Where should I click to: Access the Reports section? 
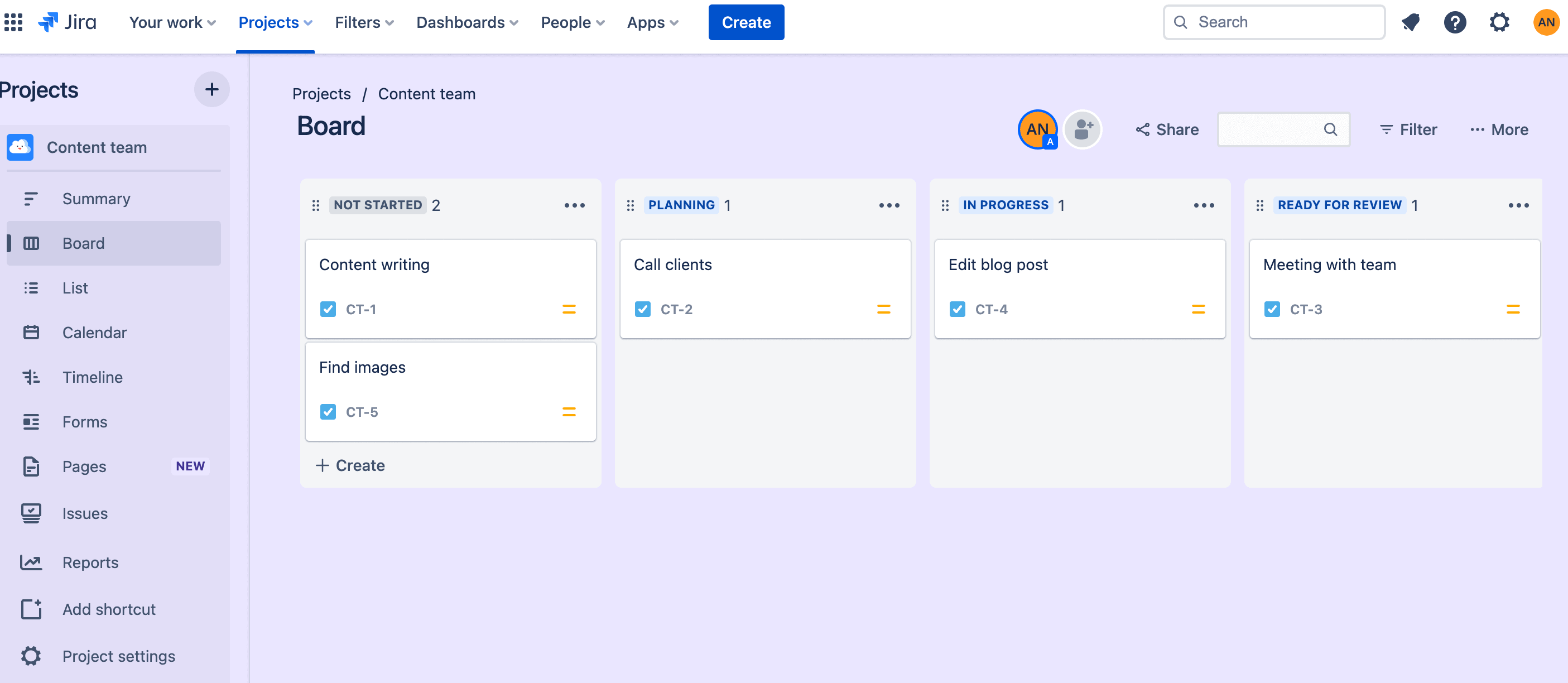click(90, 561)
